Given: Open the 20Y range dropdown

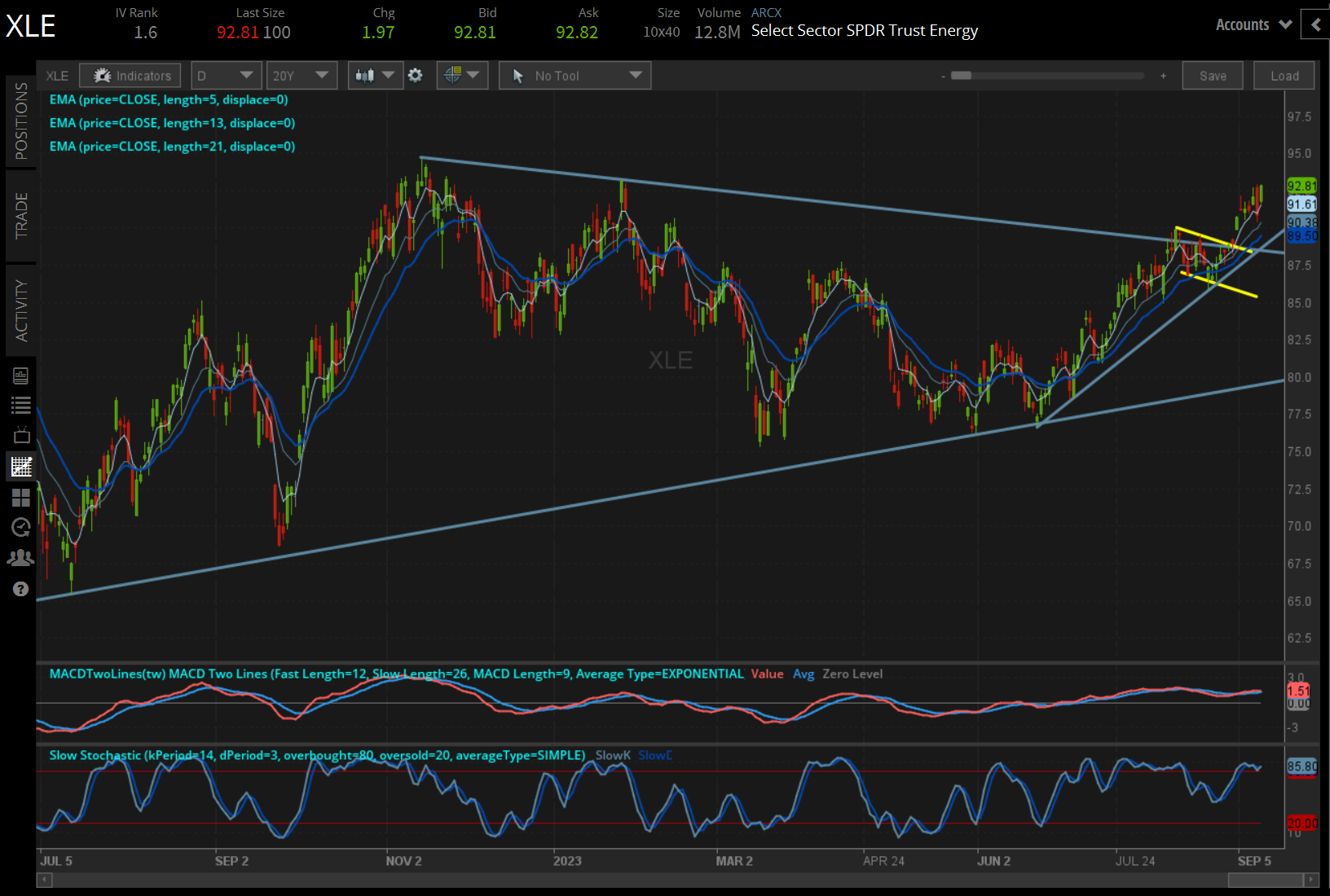Looking at the screenshot, I should point(302,75).
